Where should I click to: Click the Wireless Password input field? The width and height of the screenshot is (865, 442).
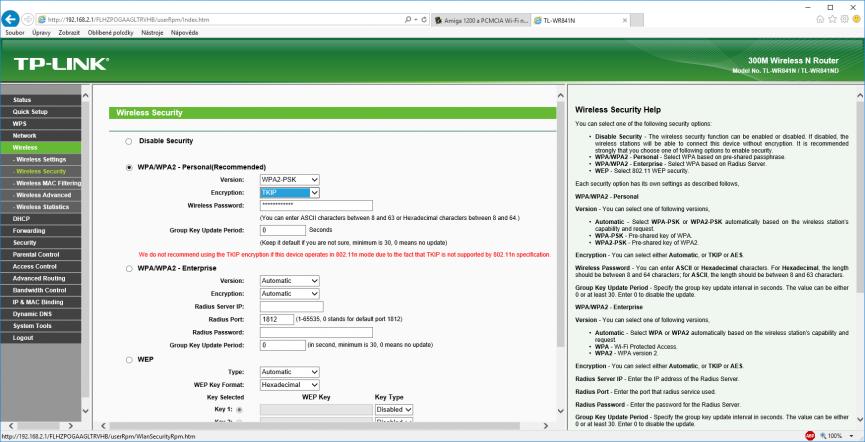pos(314,204)
